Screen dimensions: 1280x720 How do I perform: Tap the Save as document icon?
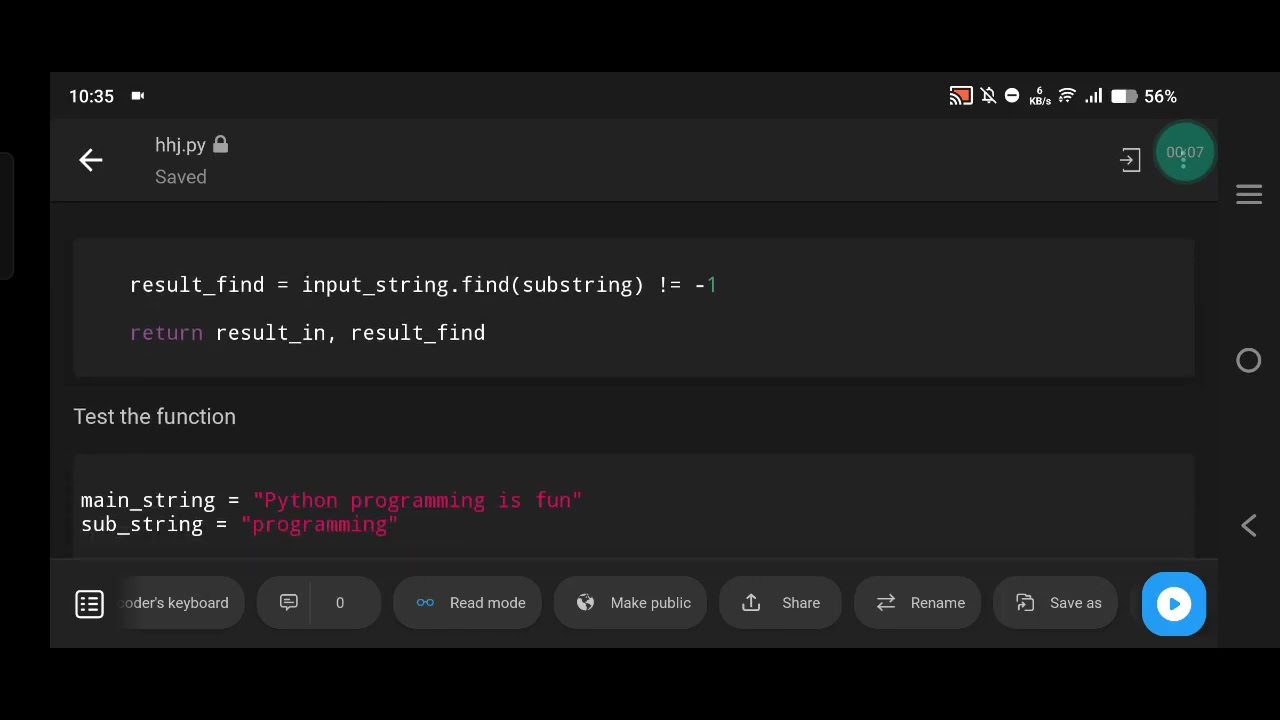click(1025, 602)
